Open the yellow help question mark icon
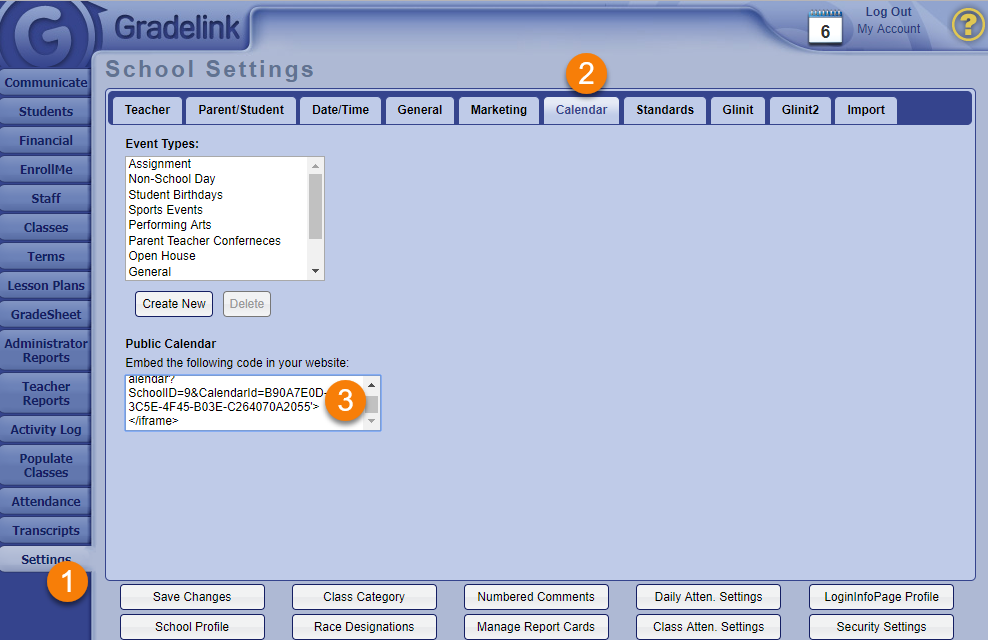Viewport: 988px width, 640px height. click(x=967, y=25)
